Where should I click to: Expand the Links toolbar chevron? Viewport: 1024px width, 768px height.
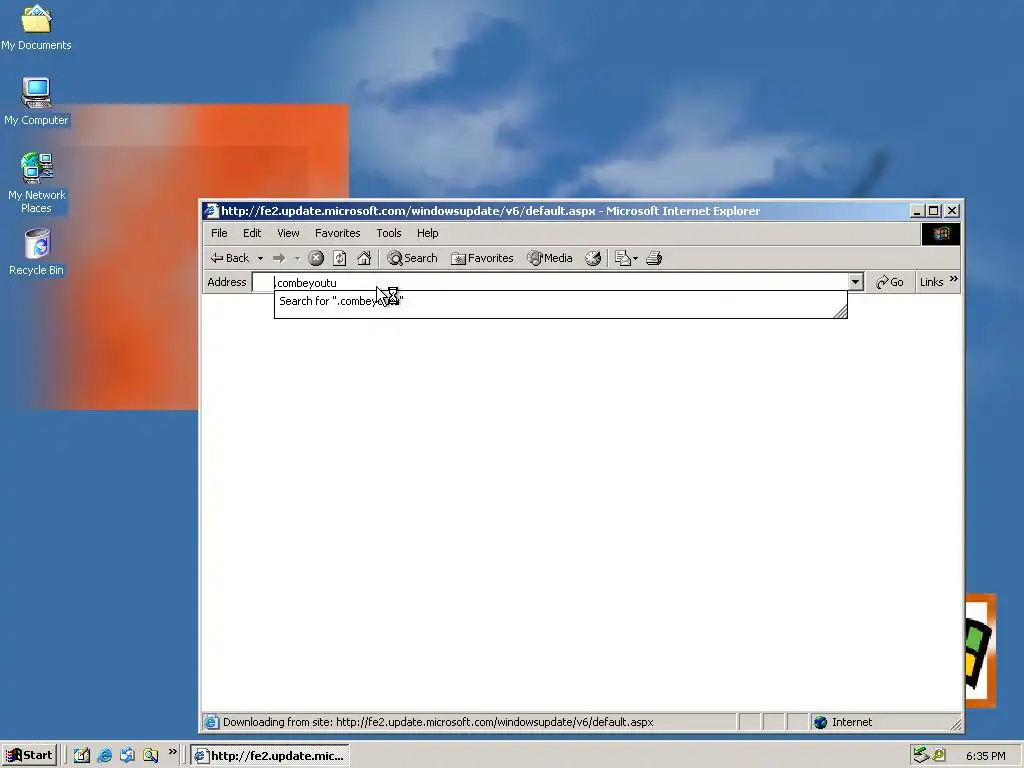pos(953,279)
